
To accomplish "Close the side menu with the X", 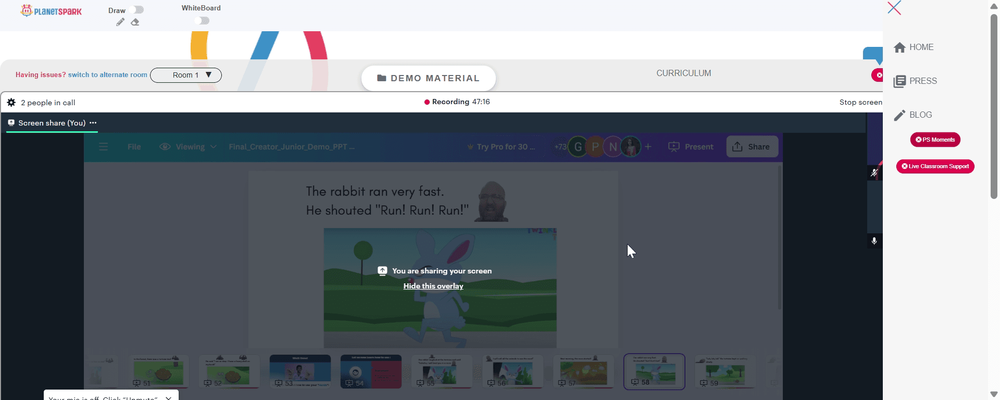I will tap(894, 8).
